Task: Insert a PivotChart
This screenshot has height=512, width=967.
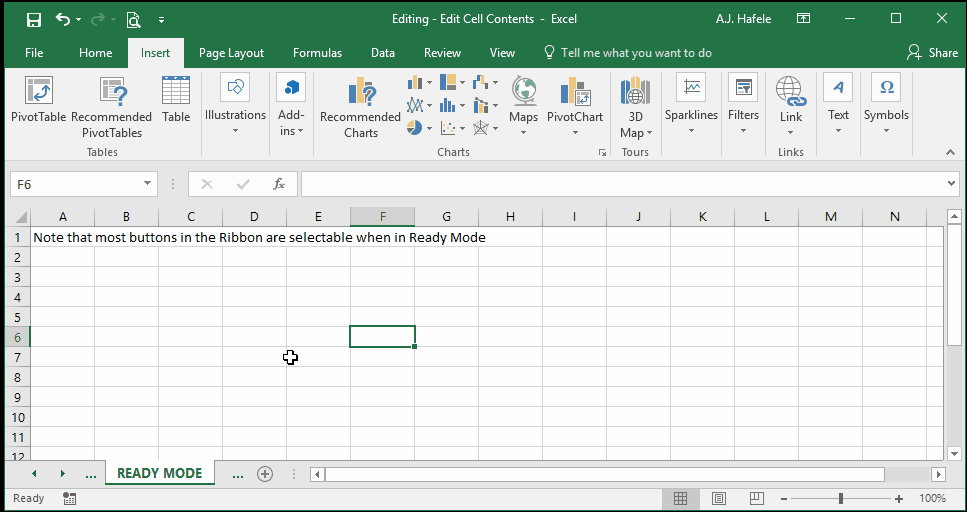Action: coord(575,107)
